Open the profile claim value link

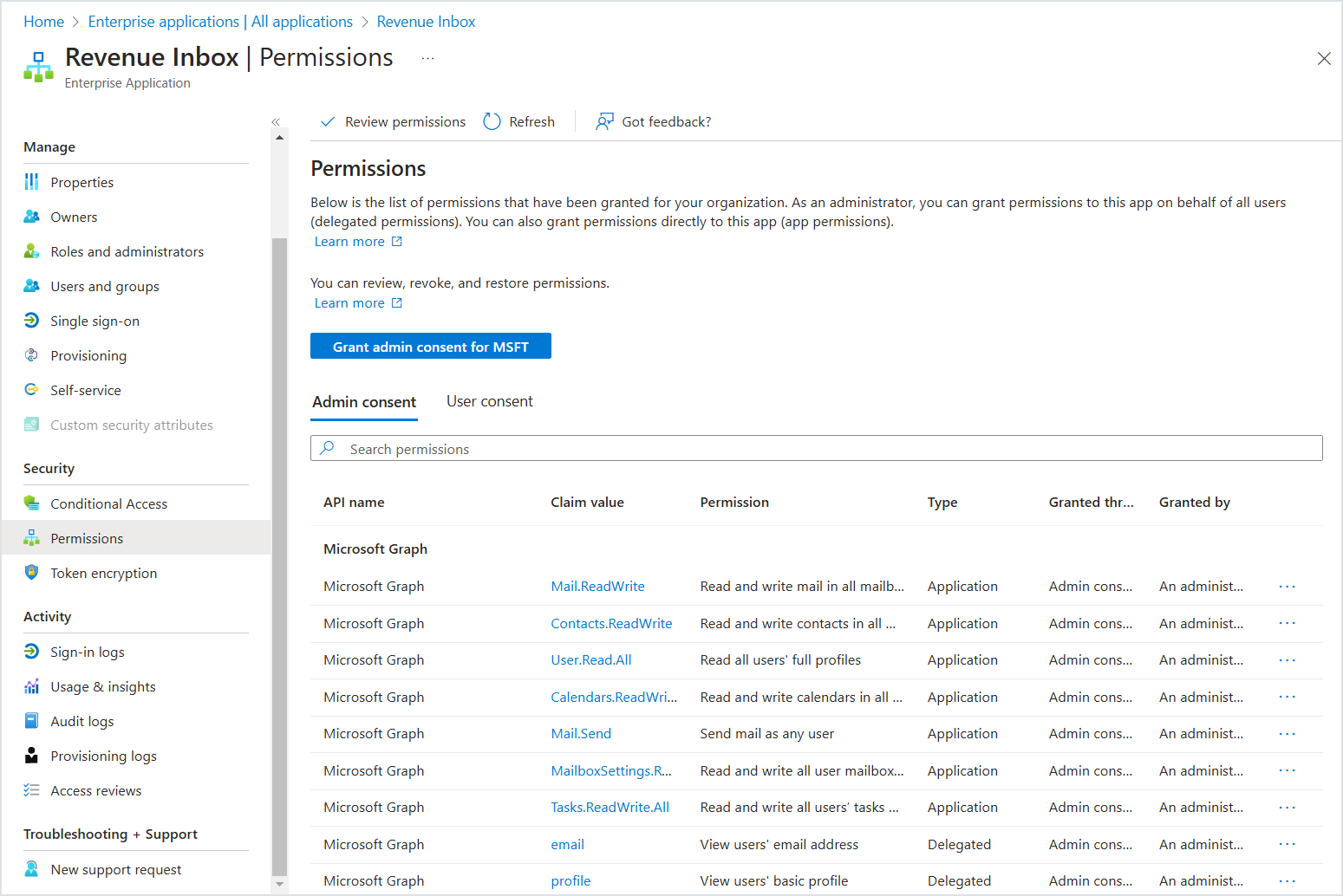pyautogui.click(x=570, y=881)
